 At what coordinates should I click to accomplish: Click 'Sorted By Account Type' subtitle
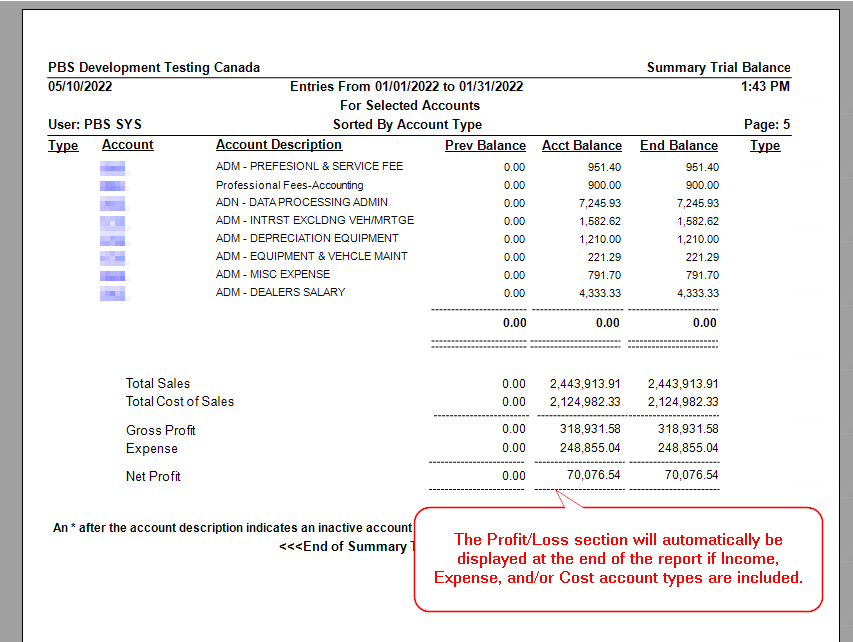coord(407,125)
